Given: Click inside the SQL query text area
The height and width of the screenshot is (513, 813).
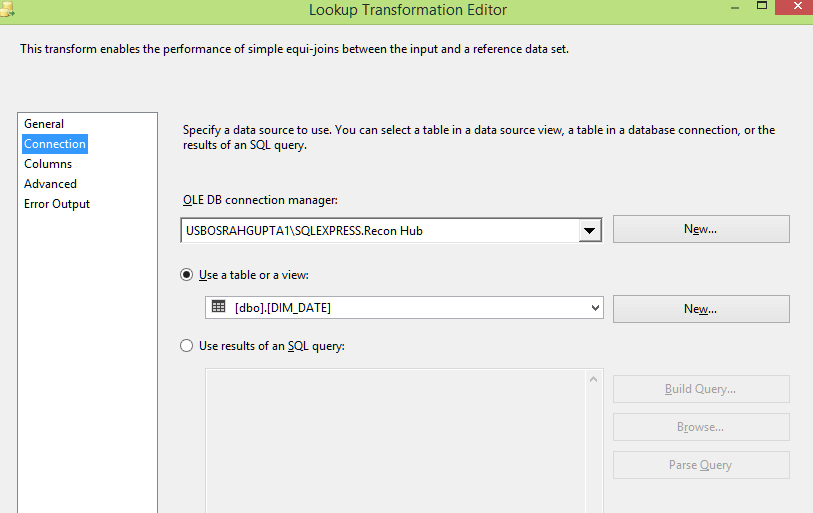Looking at the screenshot, I should (396, 441).
